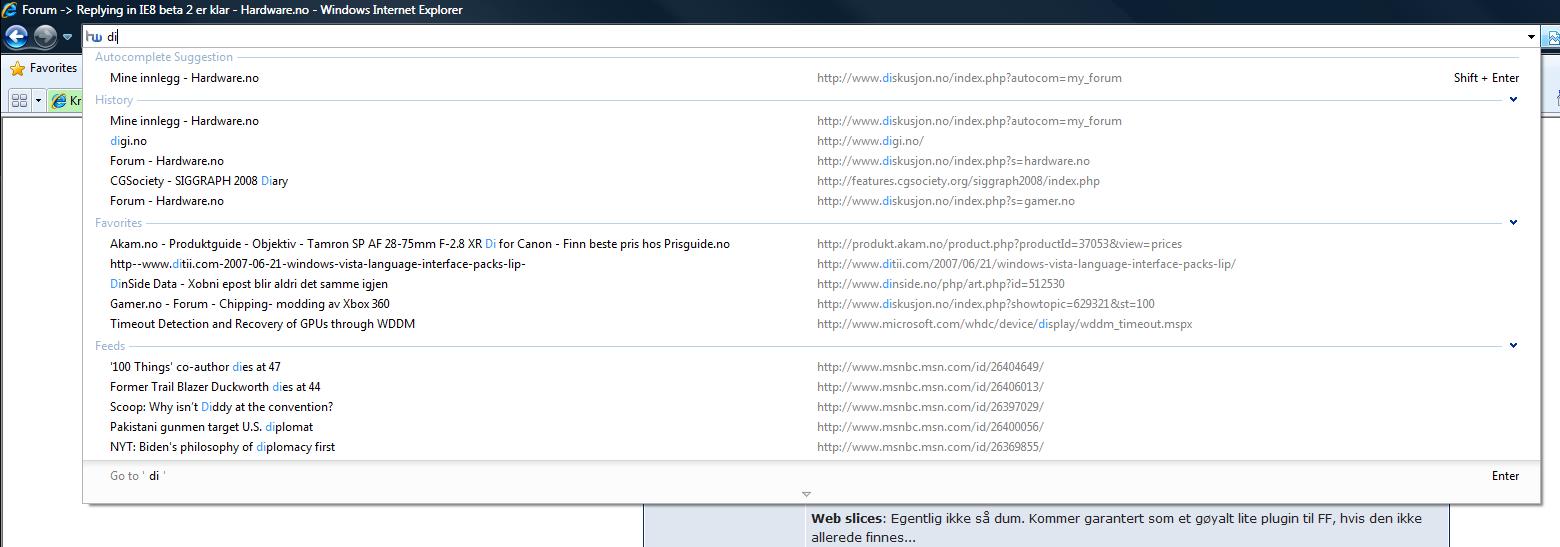Click URL msnbc.msn.com/id/26404649/
Image resolution: width=1560 pixels, height=547 pixels.
pos(930,367)
